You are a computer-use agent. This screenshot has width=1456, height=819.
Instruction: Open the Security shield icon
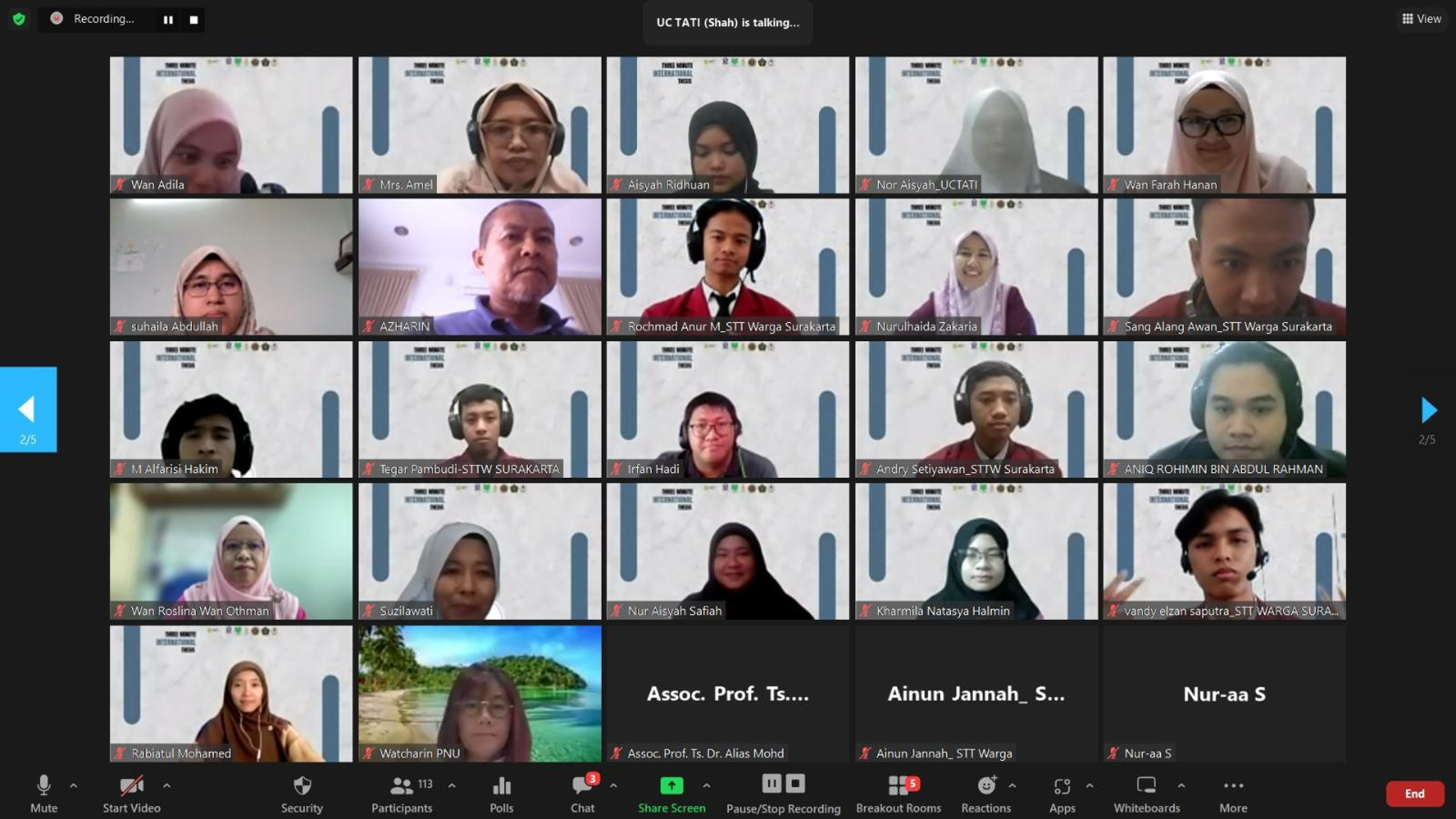pos(302,786)
